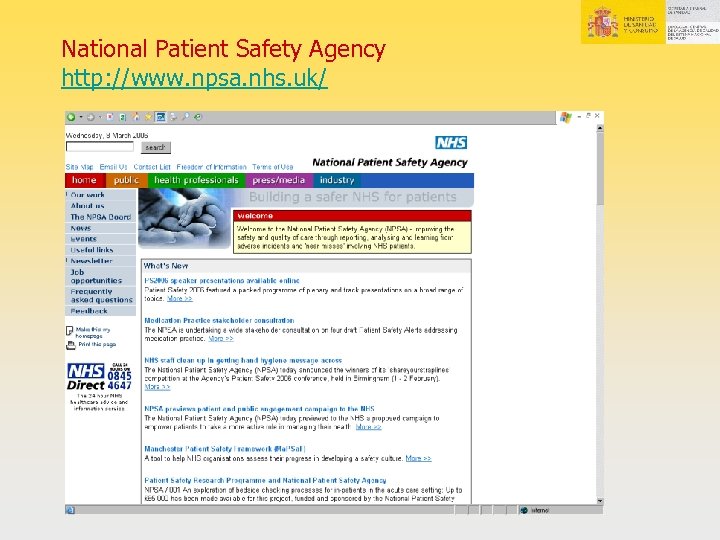Click the Print this page link

click(97, 344)
